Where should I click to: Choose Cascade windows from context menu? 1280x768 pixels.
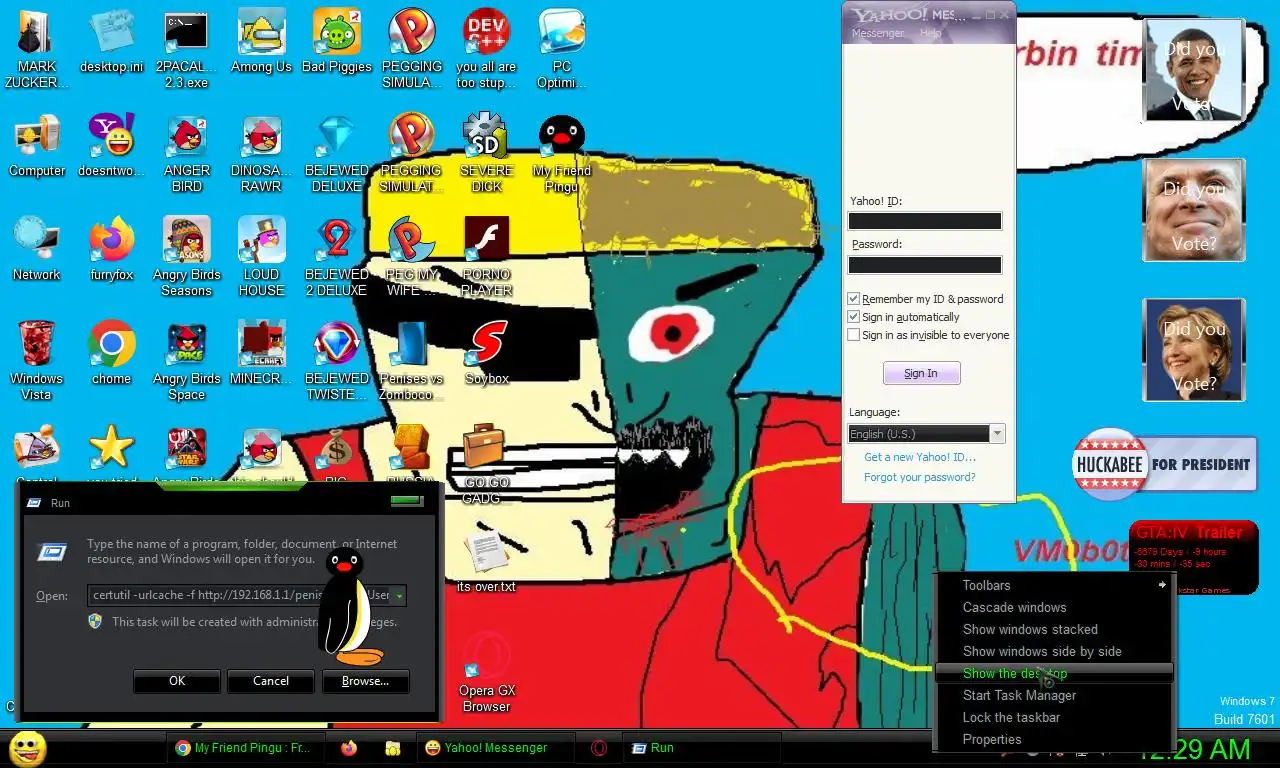(1054, 608)
